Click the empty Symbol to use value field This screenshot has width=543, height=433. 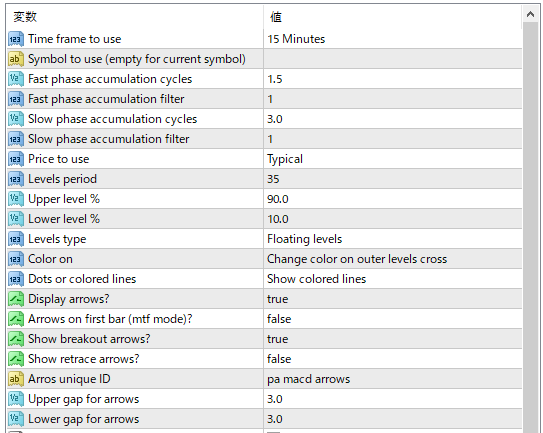tap(393, 59)
